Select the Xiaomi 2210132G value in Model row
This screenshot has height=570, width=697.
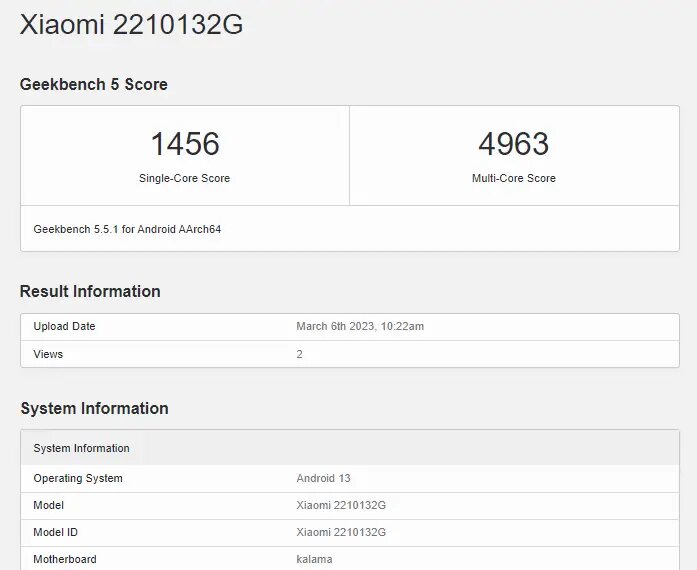pyautogui.click(x=341, y=506)
